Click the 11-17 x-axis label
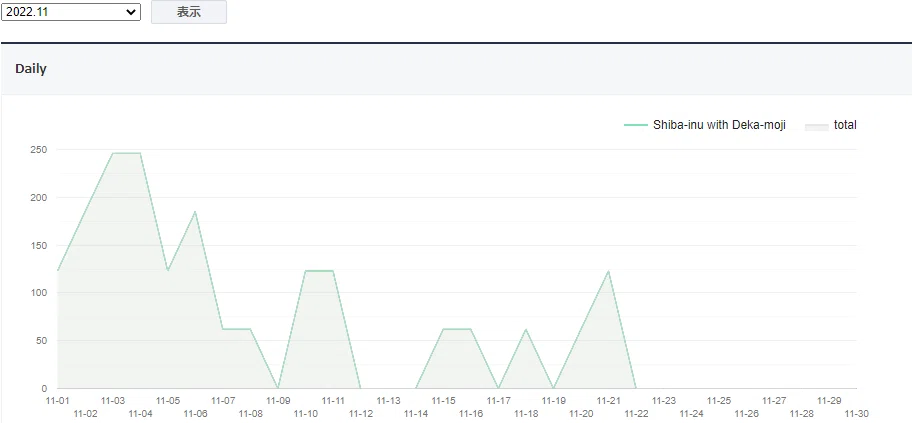The image size is (912, 423). point(498,401)
